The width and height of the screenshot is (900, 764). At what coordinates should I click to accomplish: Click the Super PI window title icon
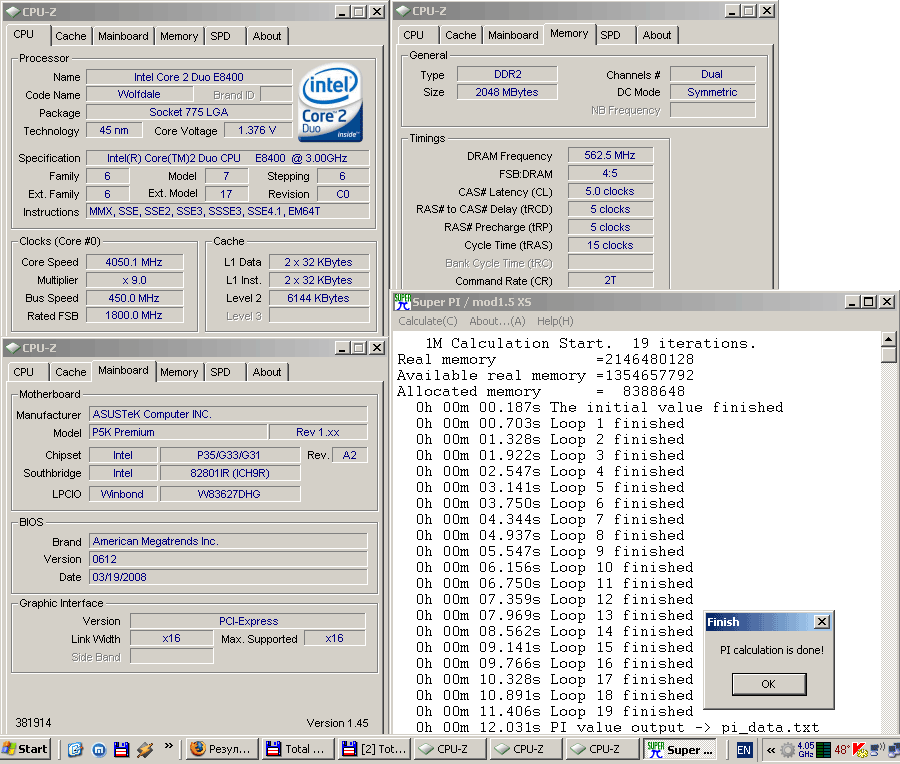click(x=402, y=302)
